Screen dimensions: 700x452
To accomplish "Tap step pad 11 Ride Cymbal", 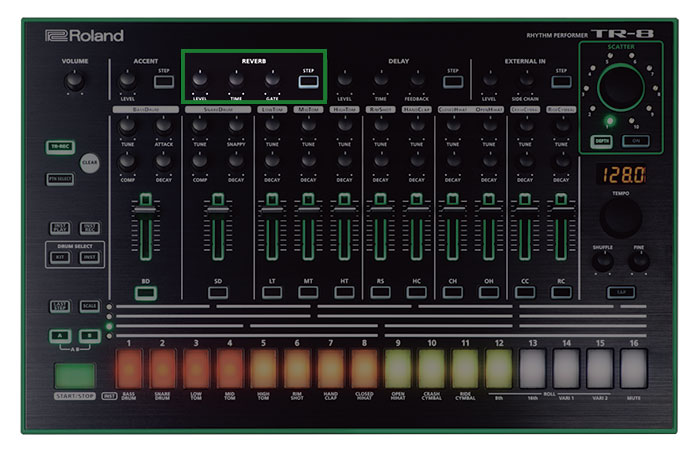I will [x=465, y=369].
